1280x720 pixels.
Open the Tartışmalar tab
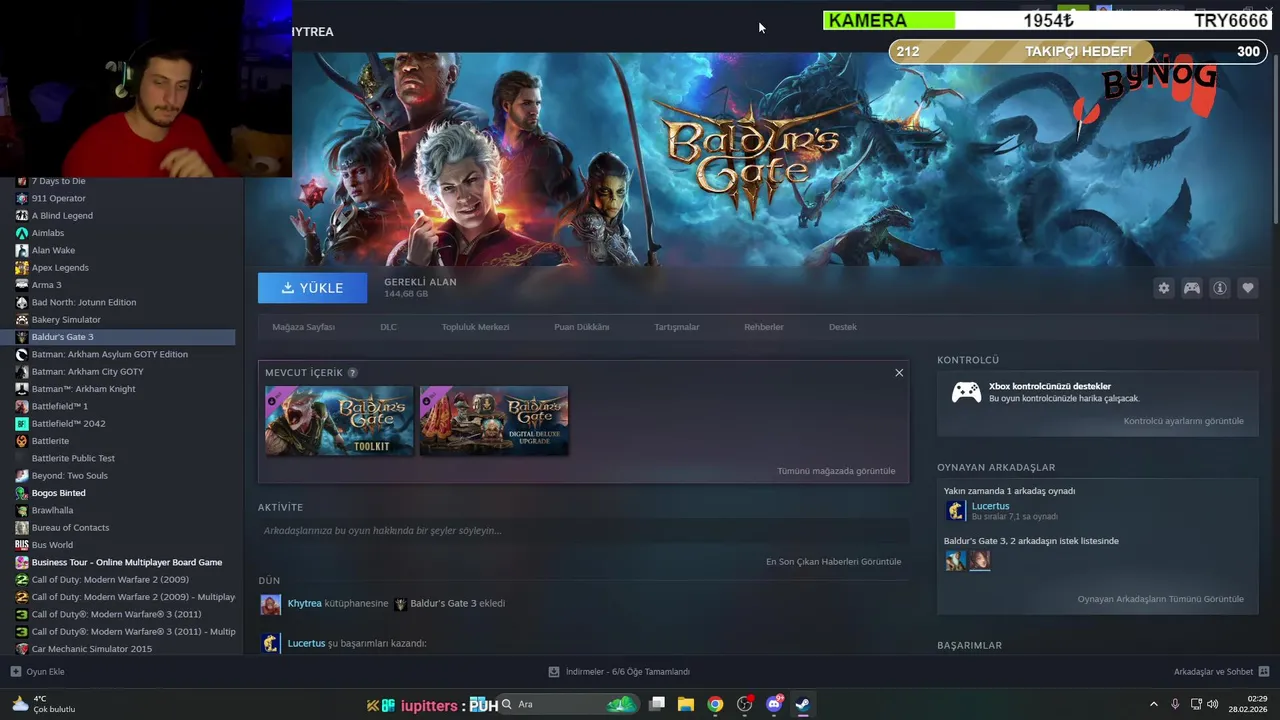(x=677, y=327)
